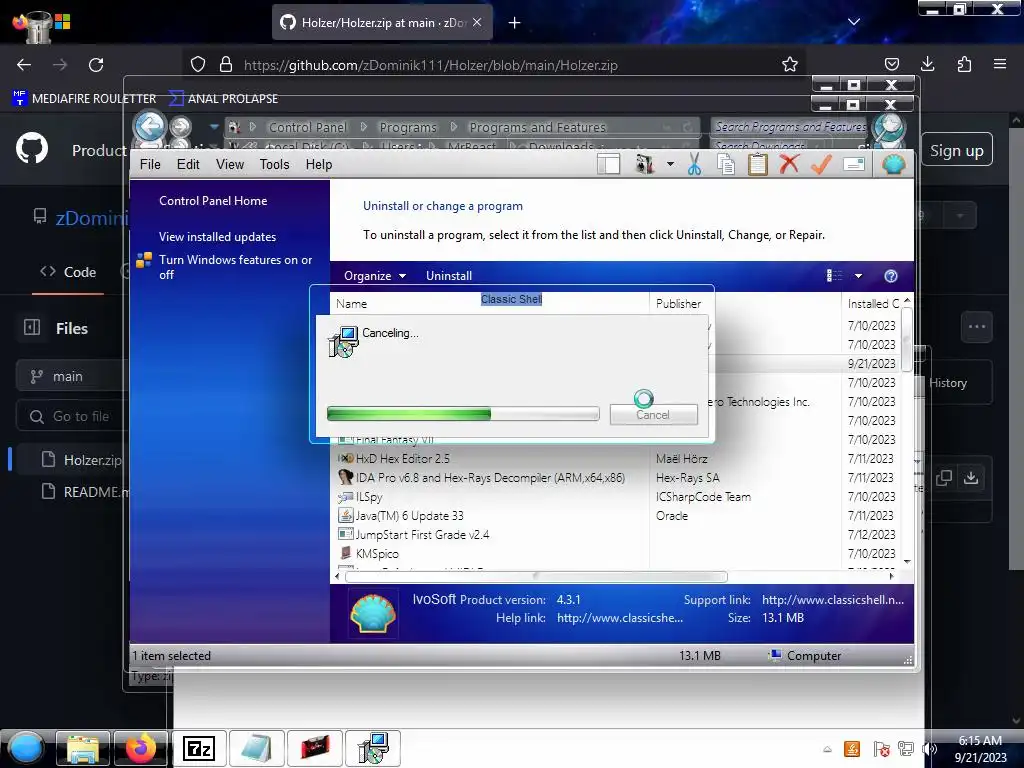Click the change view icon in command bar
The width and height of the screenshot is (1024, 768).
point(834,276)
